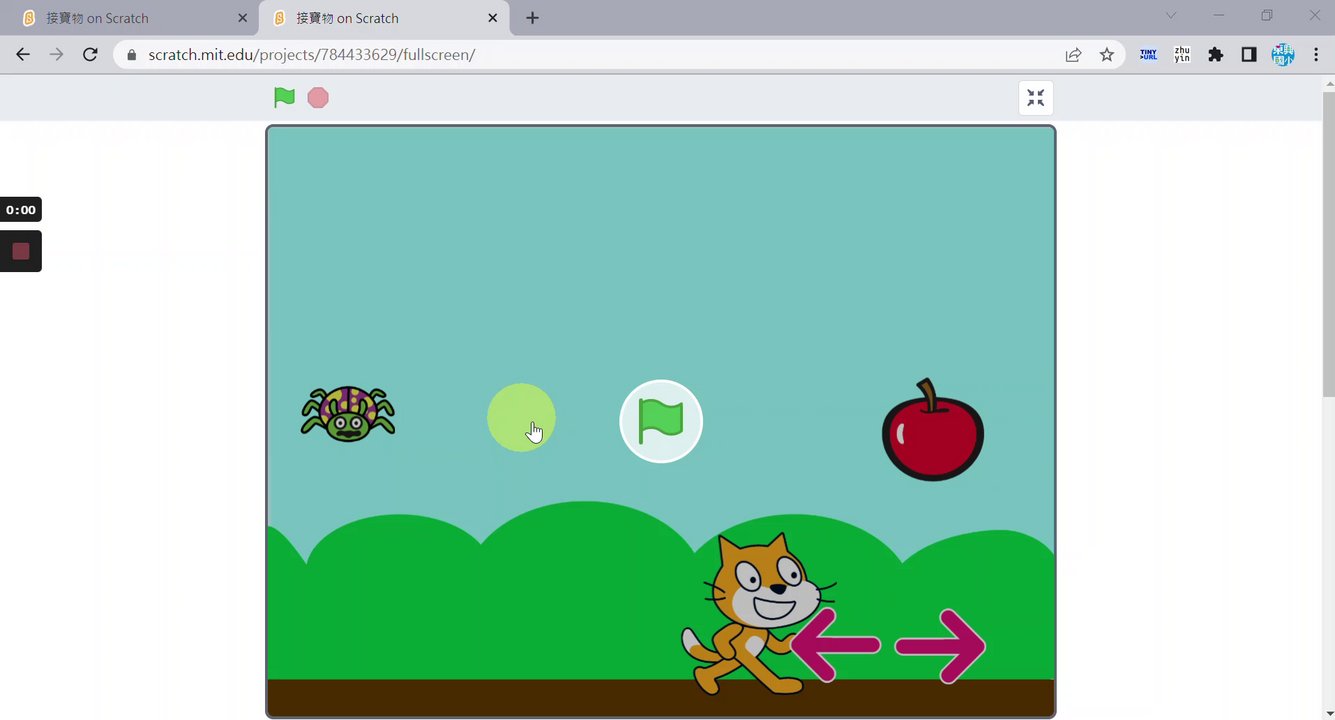This screenshot has height=720, width=1335.
Task: Stop recording with the red square button
Action: coord(20,251)
